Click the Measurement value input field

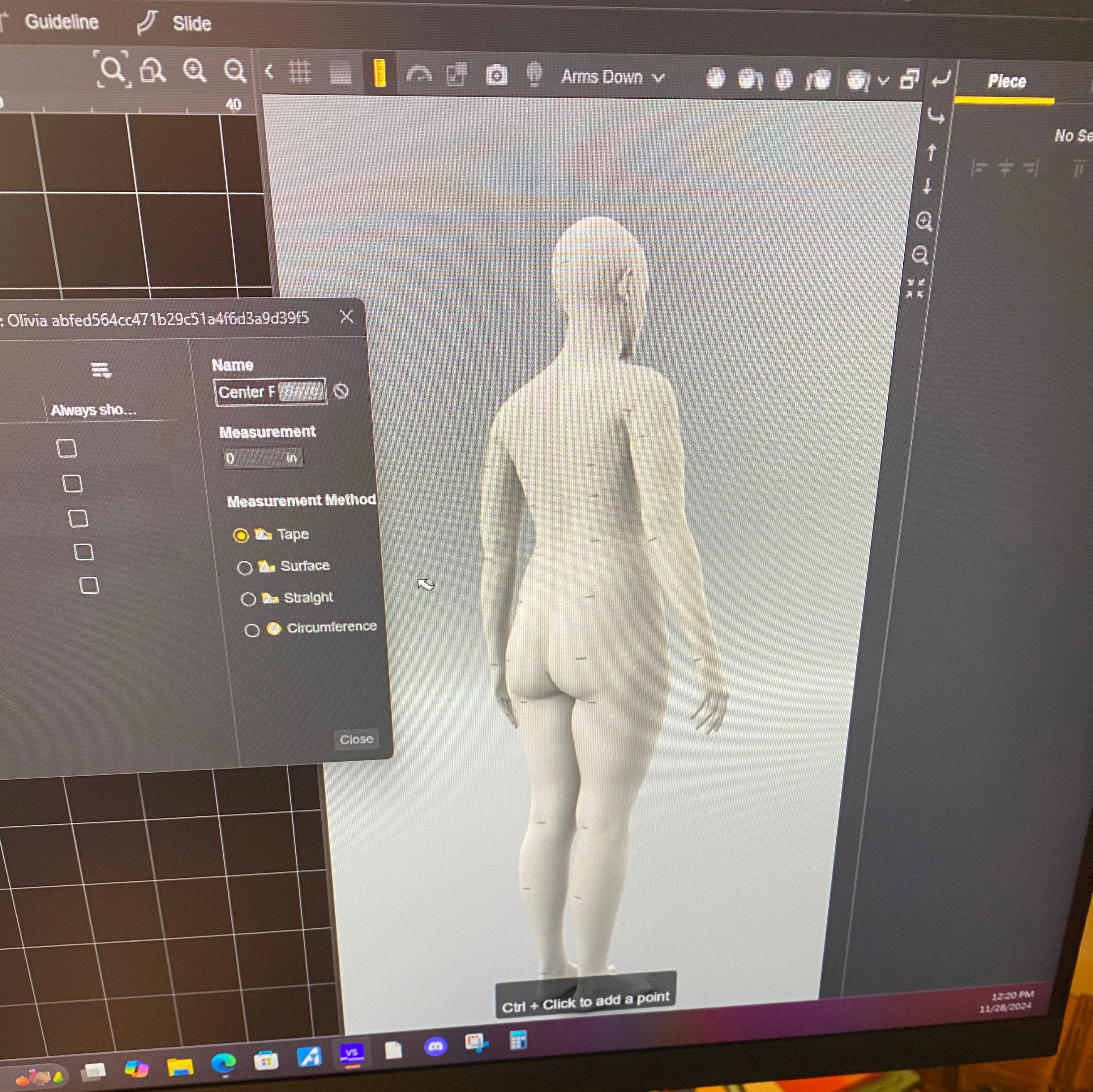pos(254,458)
